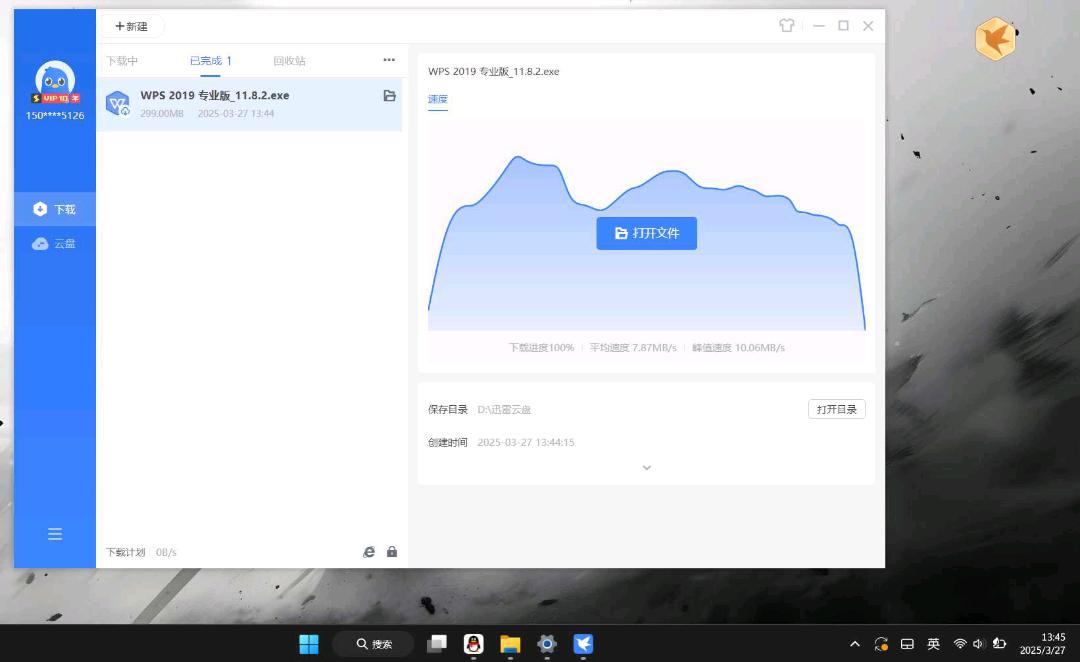Click the browser (IE) icon at the list bottom

point(369,552)
